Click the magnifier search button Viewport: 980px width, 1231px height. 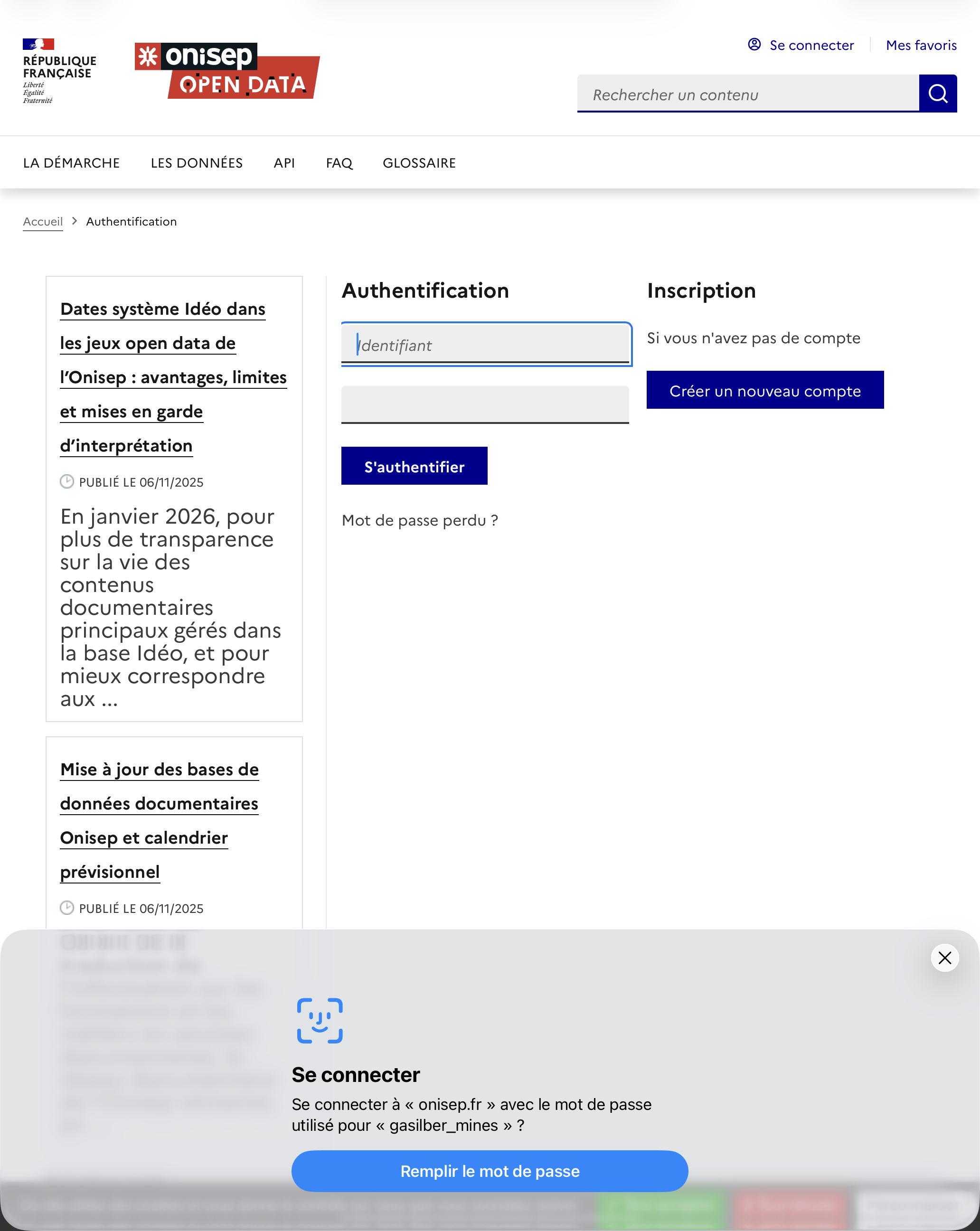pos(937,94)
